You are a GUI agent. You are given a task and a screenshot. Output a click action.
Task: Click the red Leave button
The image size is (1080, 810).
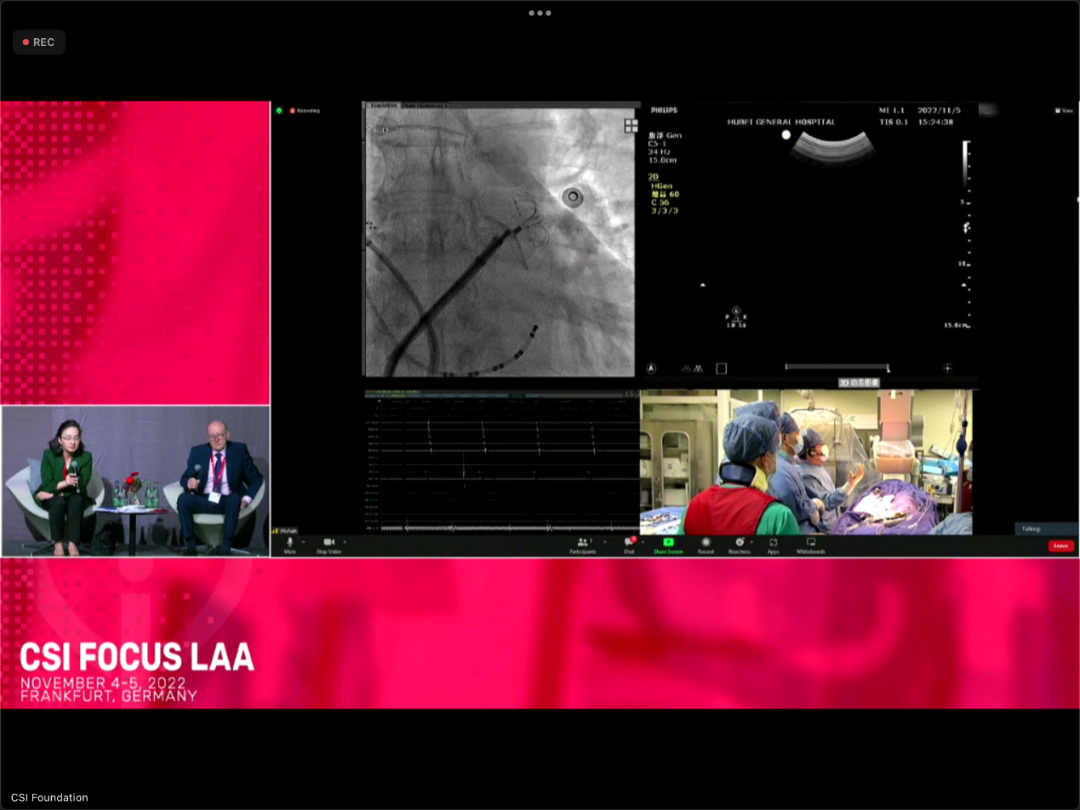1060,546
